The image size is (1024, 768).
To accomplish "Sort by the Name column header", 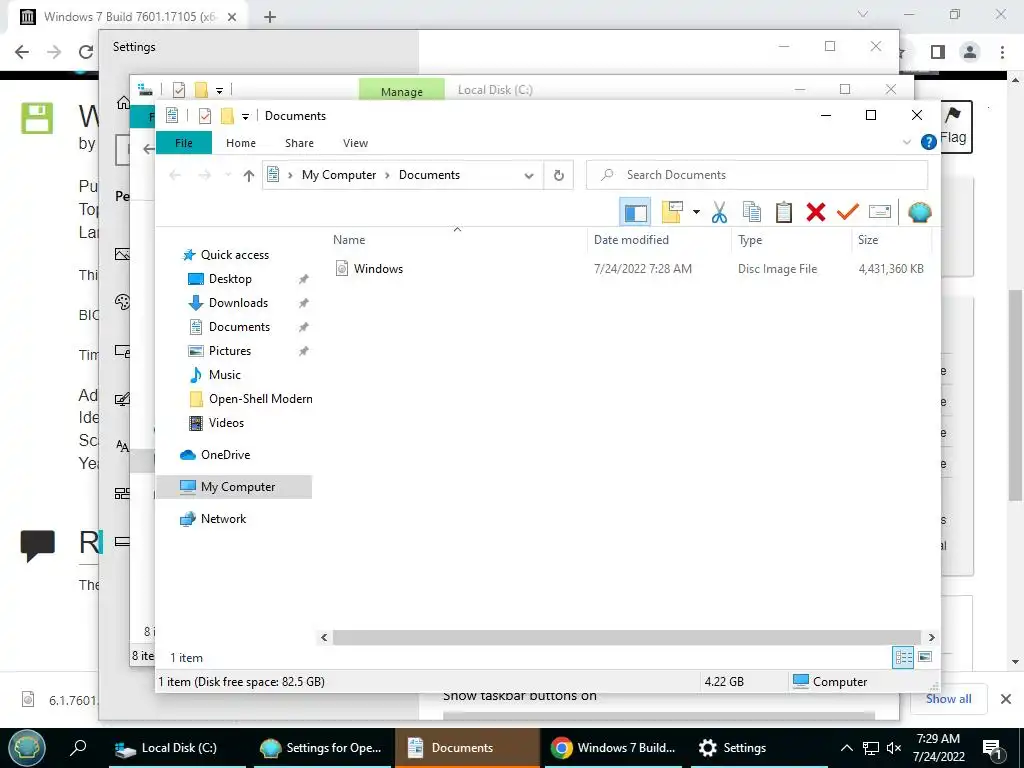I will point(349,240).
